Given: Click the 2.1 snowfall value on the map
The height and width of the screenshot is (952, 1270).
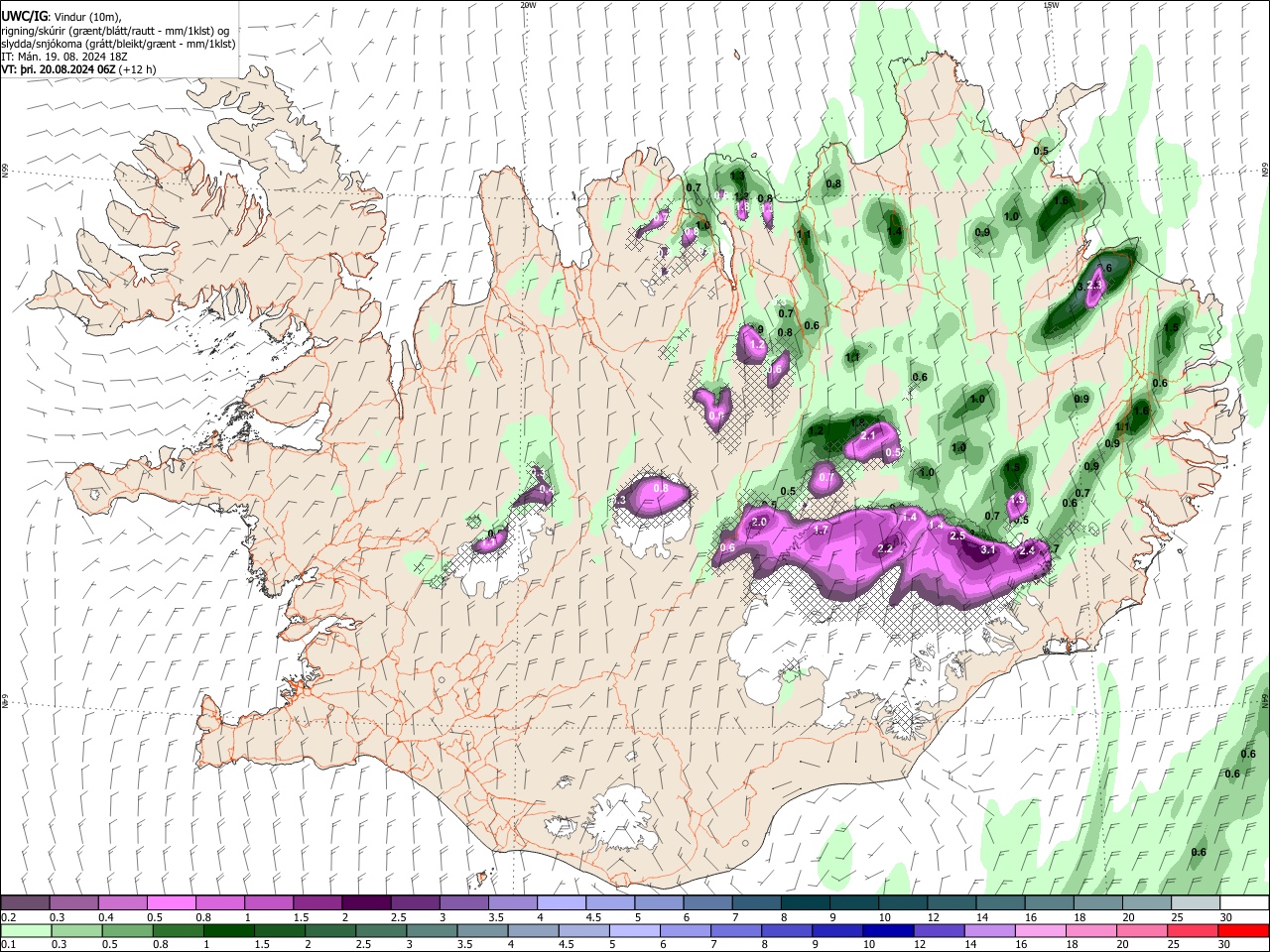Looking at the screenshot, I should point(868,435).
